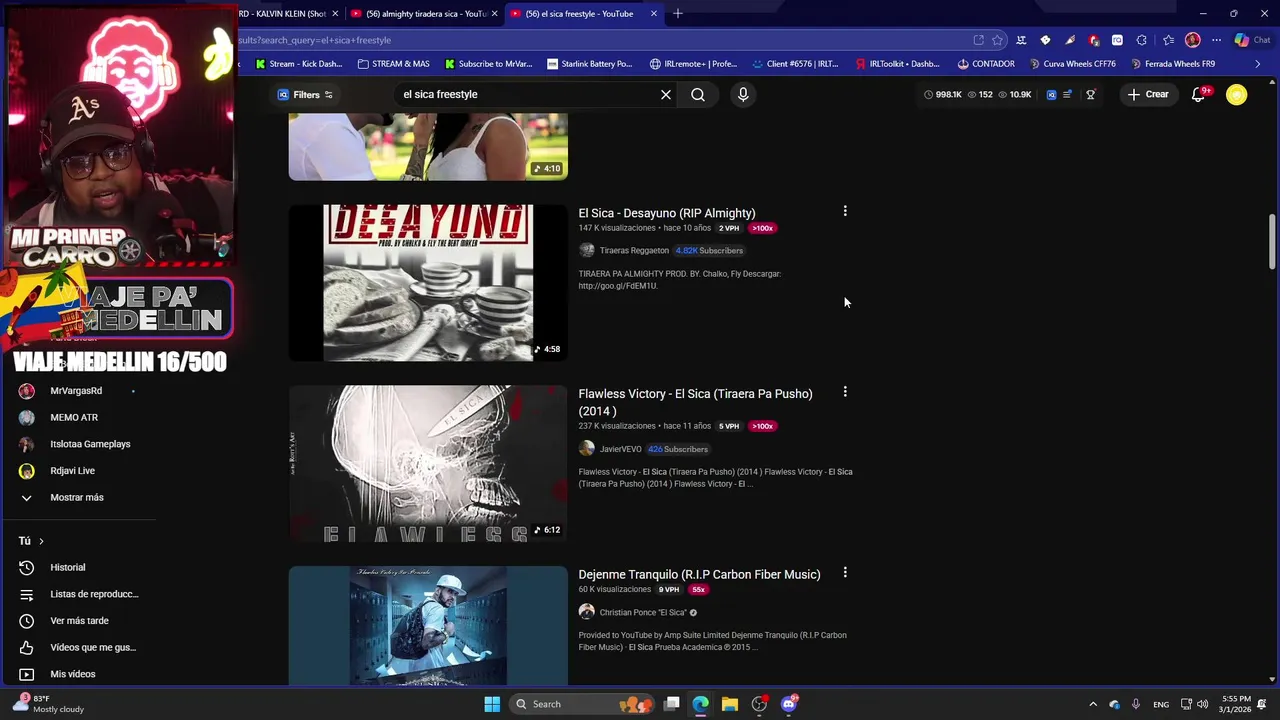Open 'Client #6576' bookmark

coord(794,64)
